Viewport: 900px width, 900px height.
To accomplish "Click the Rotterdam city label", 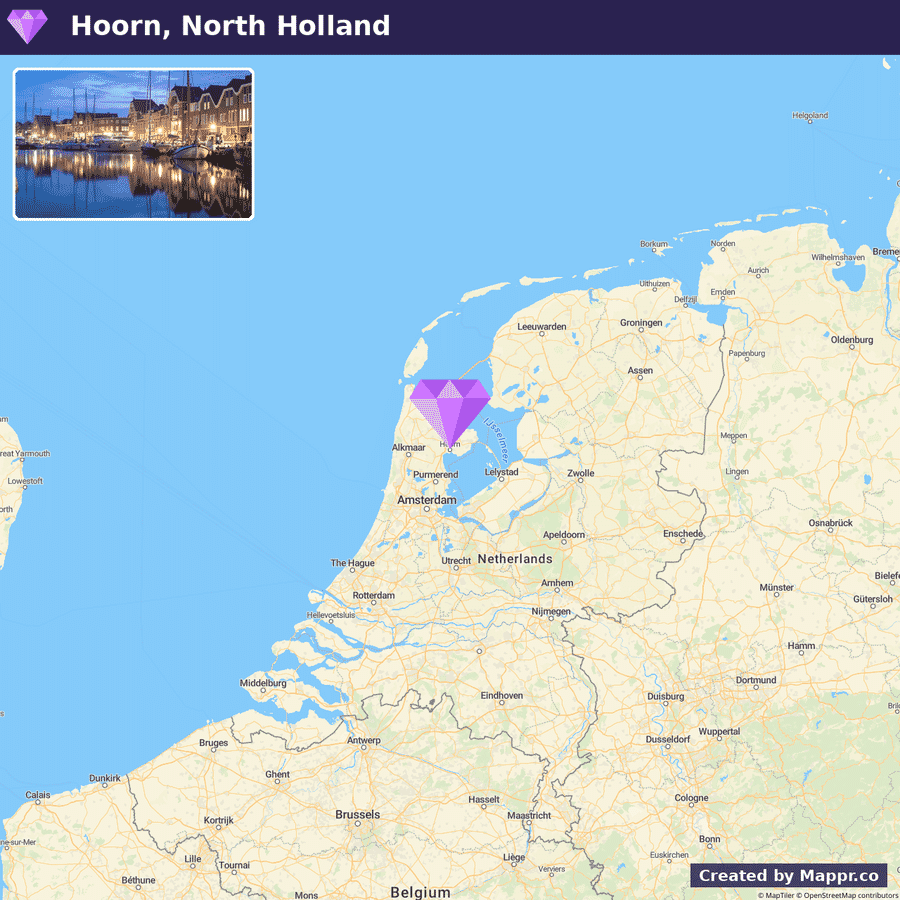I will point(374,595).
